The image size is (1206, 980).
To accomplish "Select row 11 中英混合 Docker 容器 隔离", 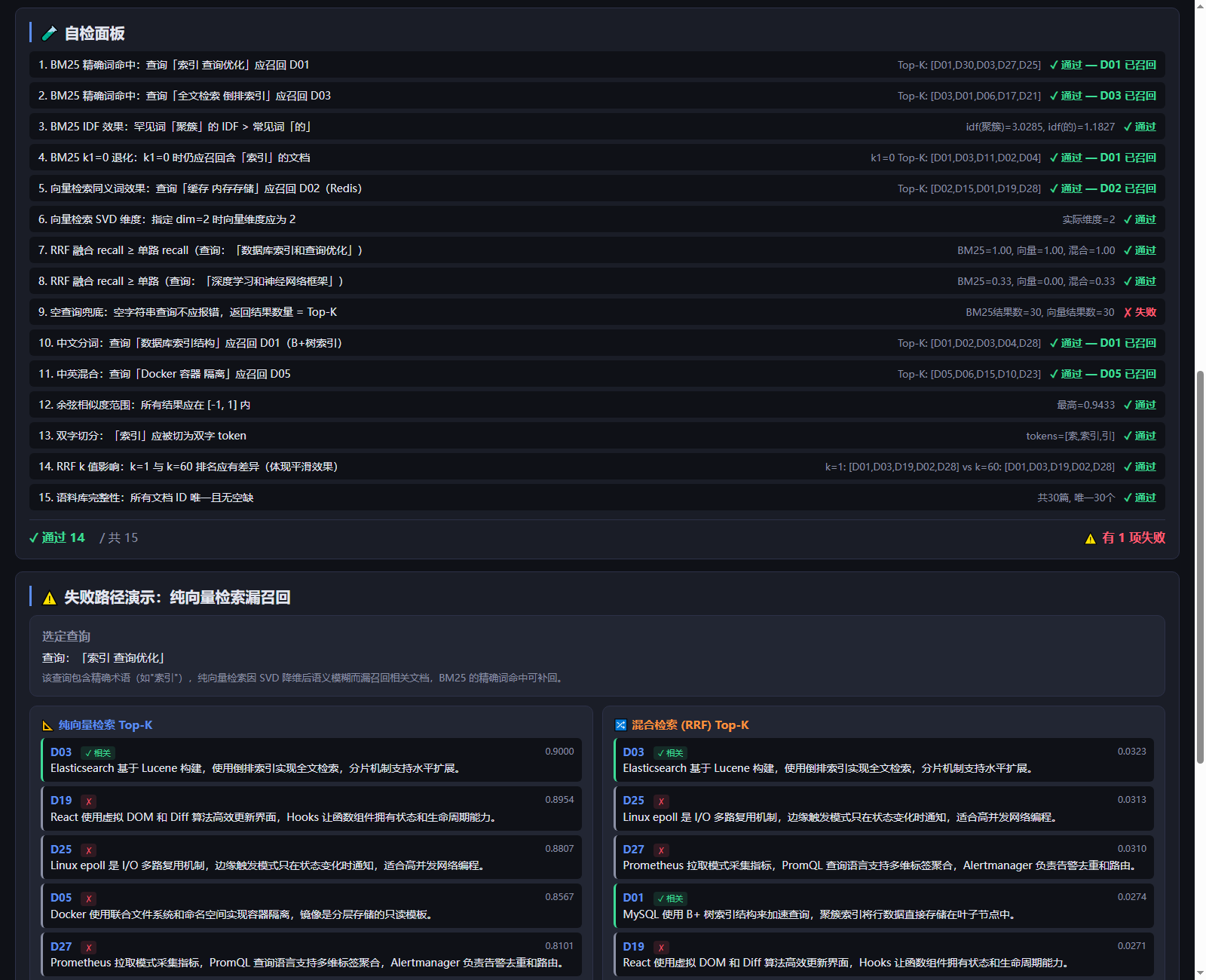I will click(x=597, y=374).
